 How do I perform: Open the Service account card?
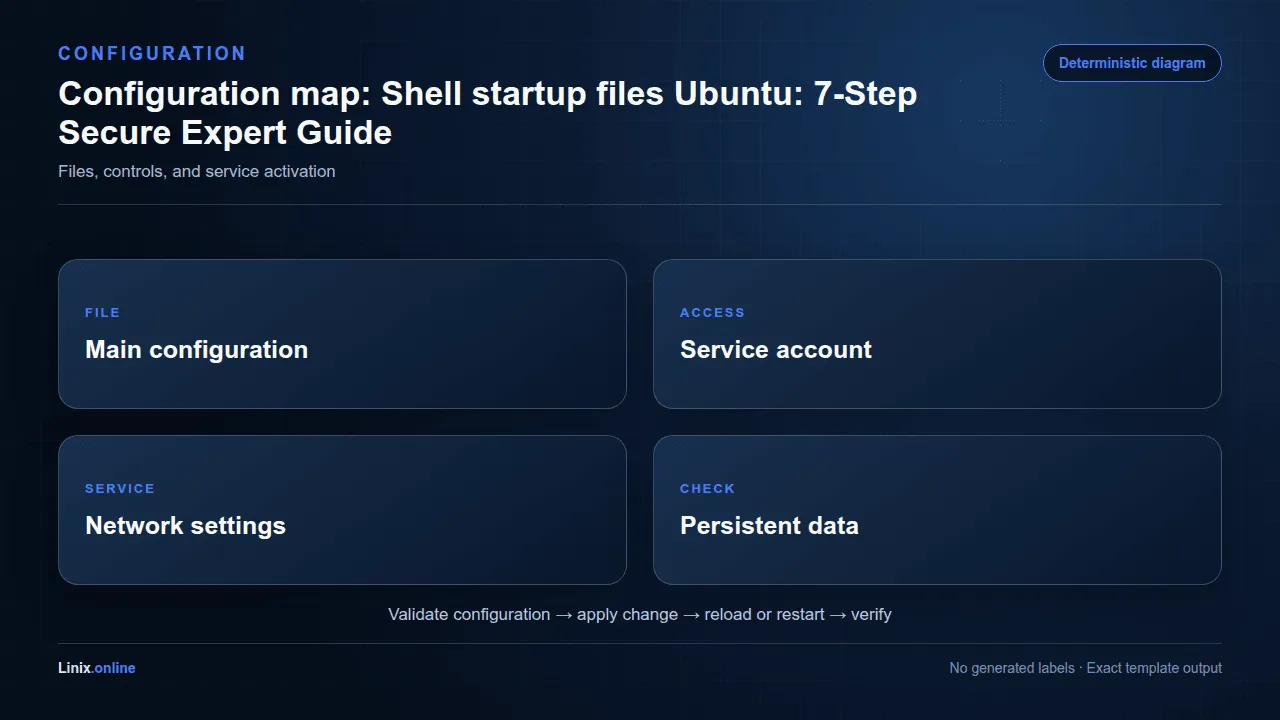tap(937, 334)
